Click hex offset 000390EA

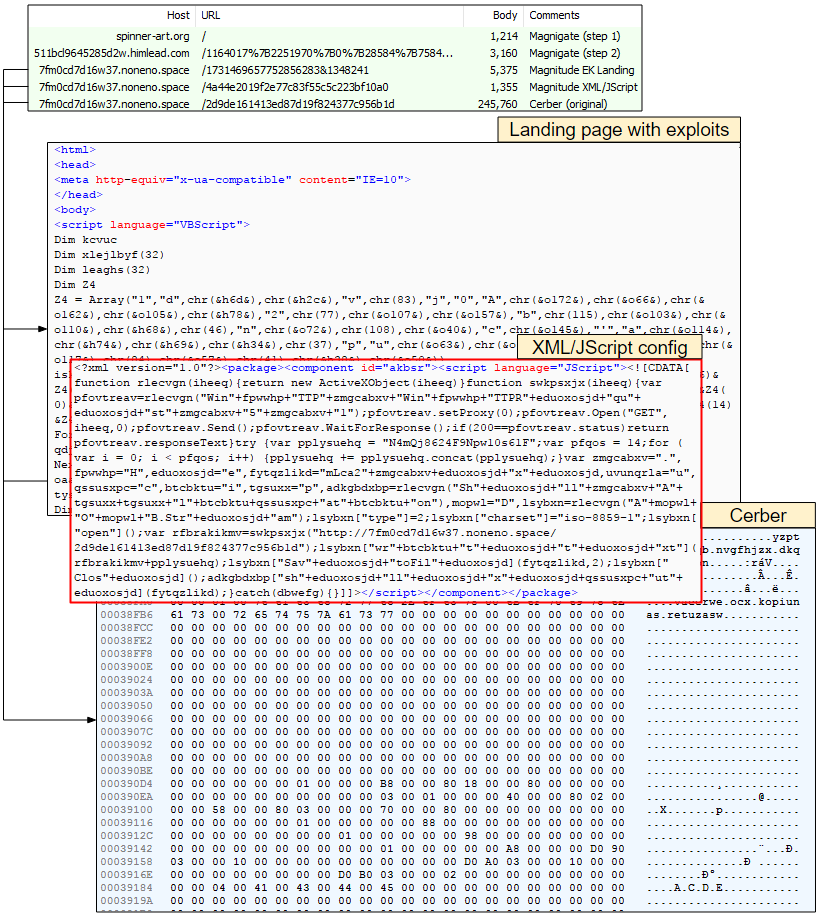click(126, 797)
